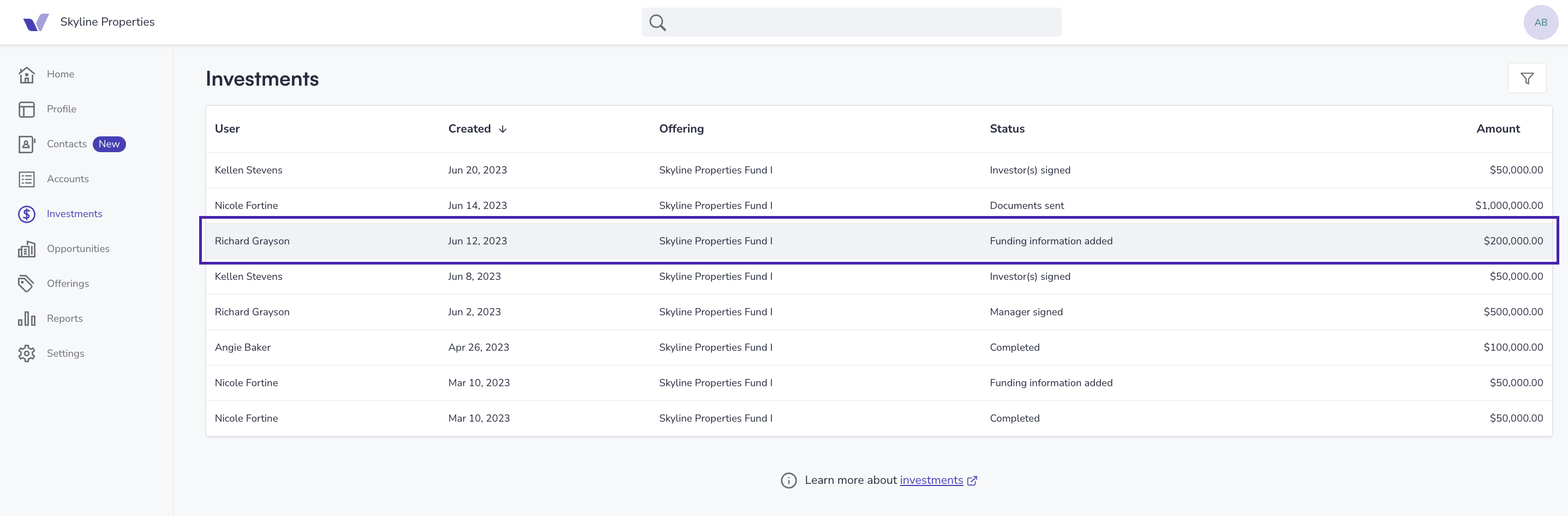The width and height of the screenshot is (1568, 516).
Task: Open Kellen Stevens Jun 20, 2023 row
Action: [x=878, y=170]
